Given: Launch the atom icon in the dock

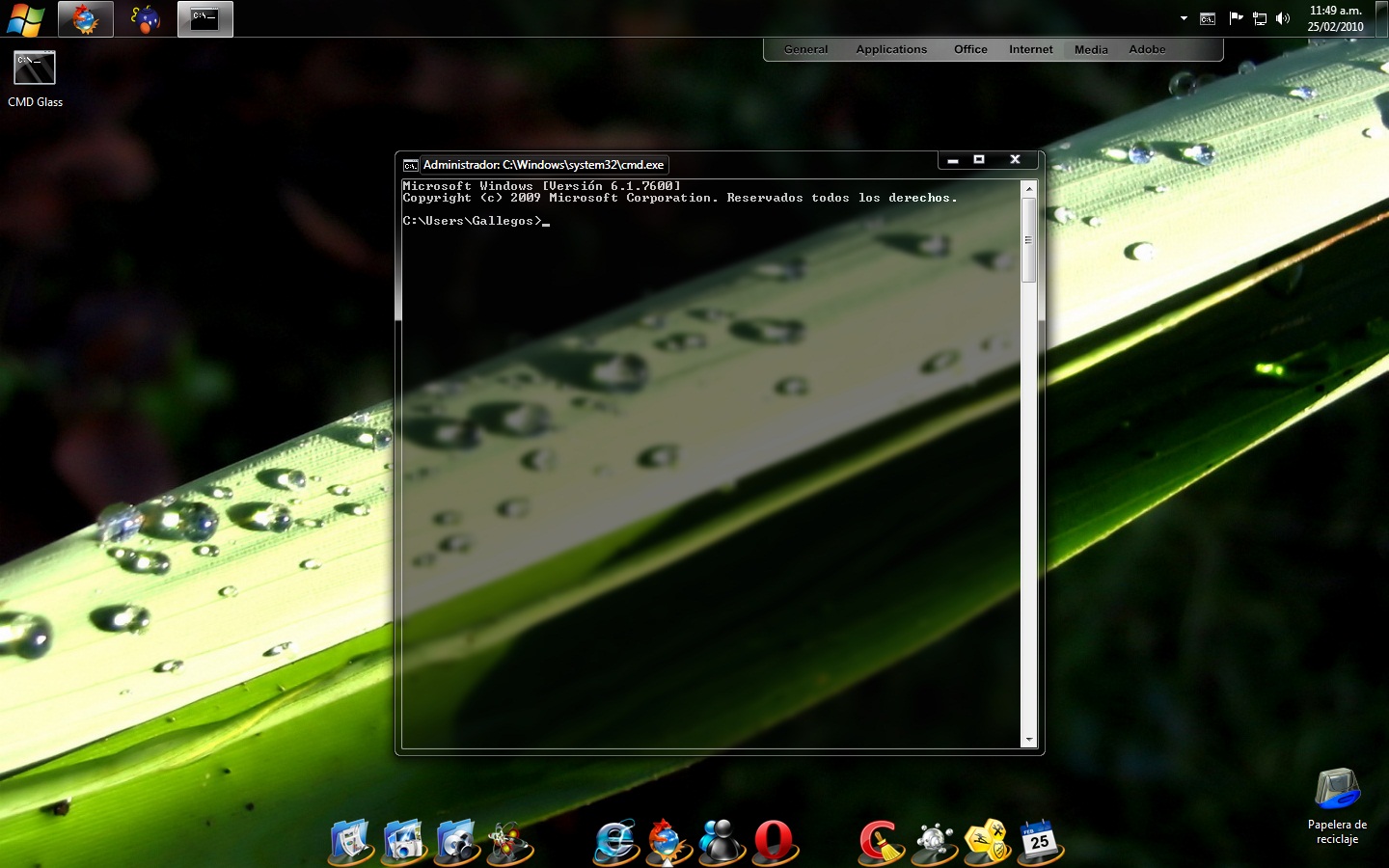Looking at the screenshot, I should coord(511,842).
